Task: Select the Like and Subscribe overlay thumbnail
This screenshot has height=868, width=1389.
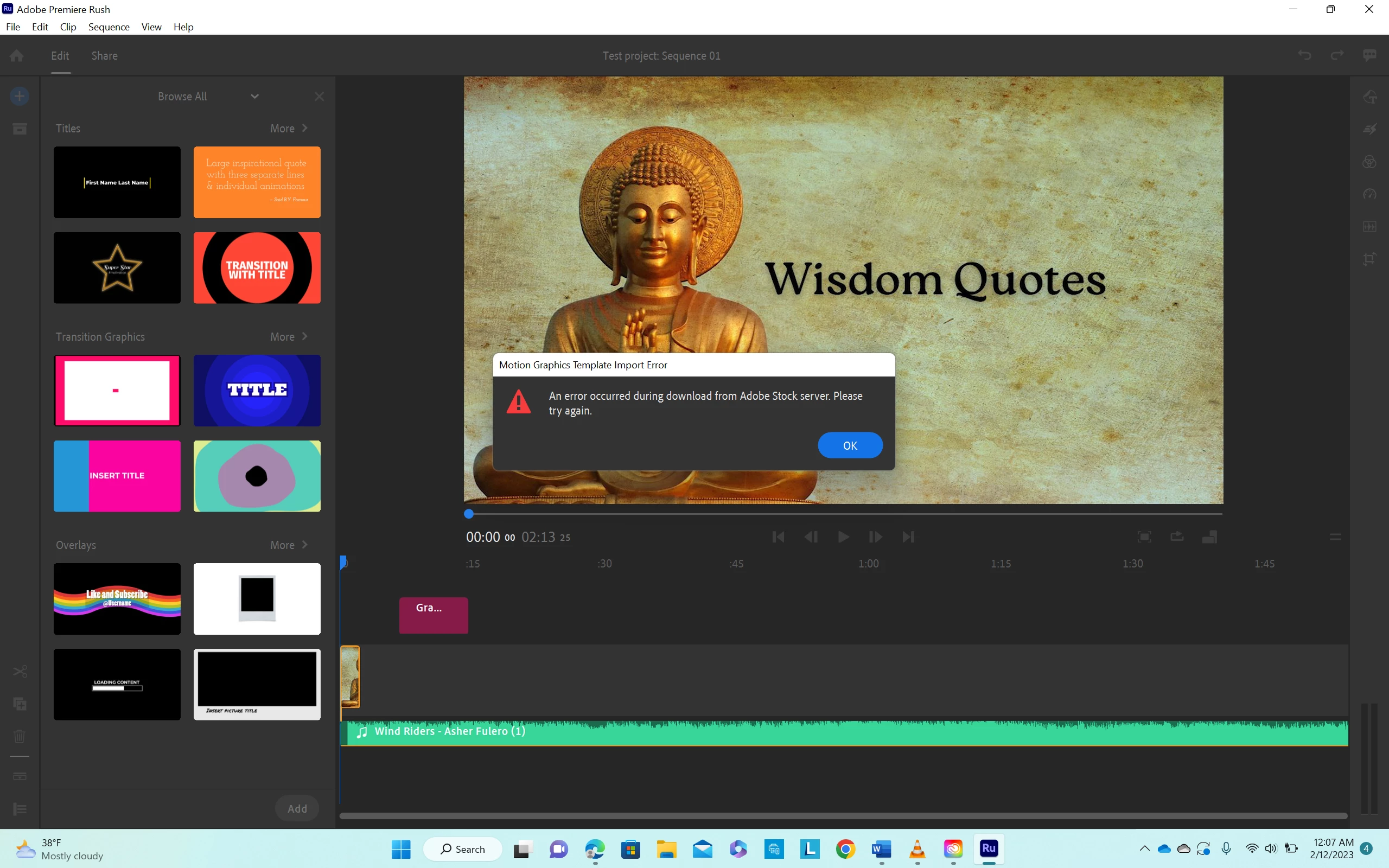Action: [117, 599]
